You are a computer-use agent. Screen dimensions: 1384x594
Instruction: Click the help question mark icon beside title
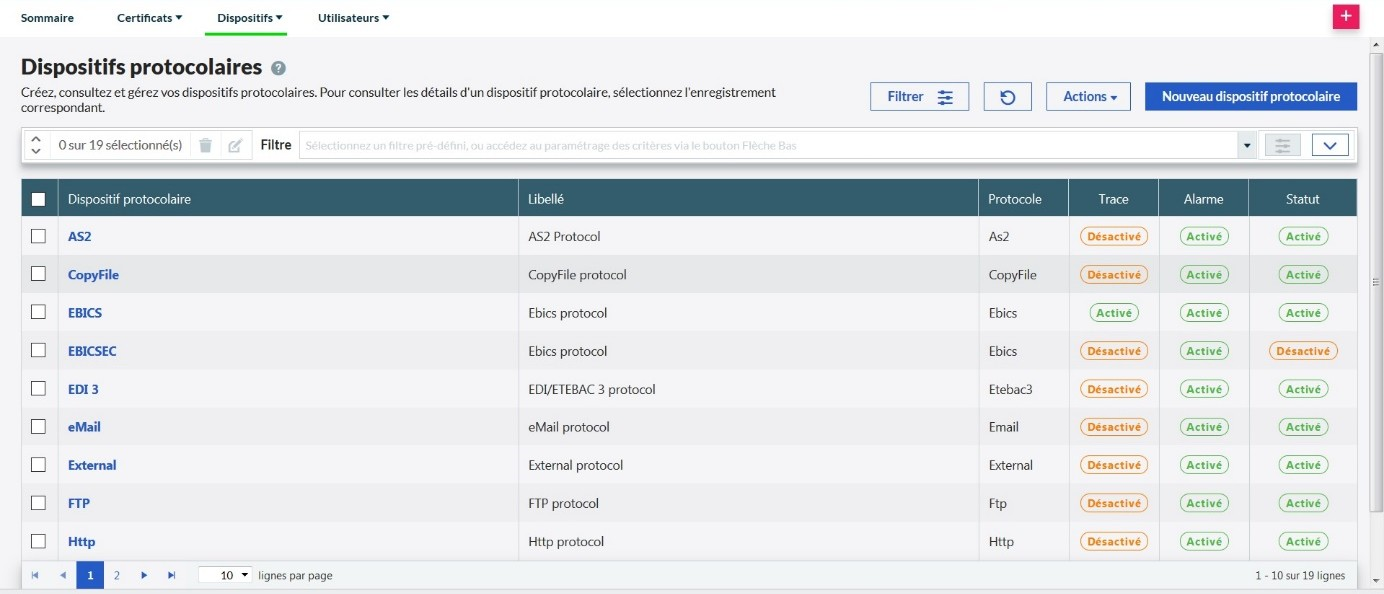click(278, 68)
